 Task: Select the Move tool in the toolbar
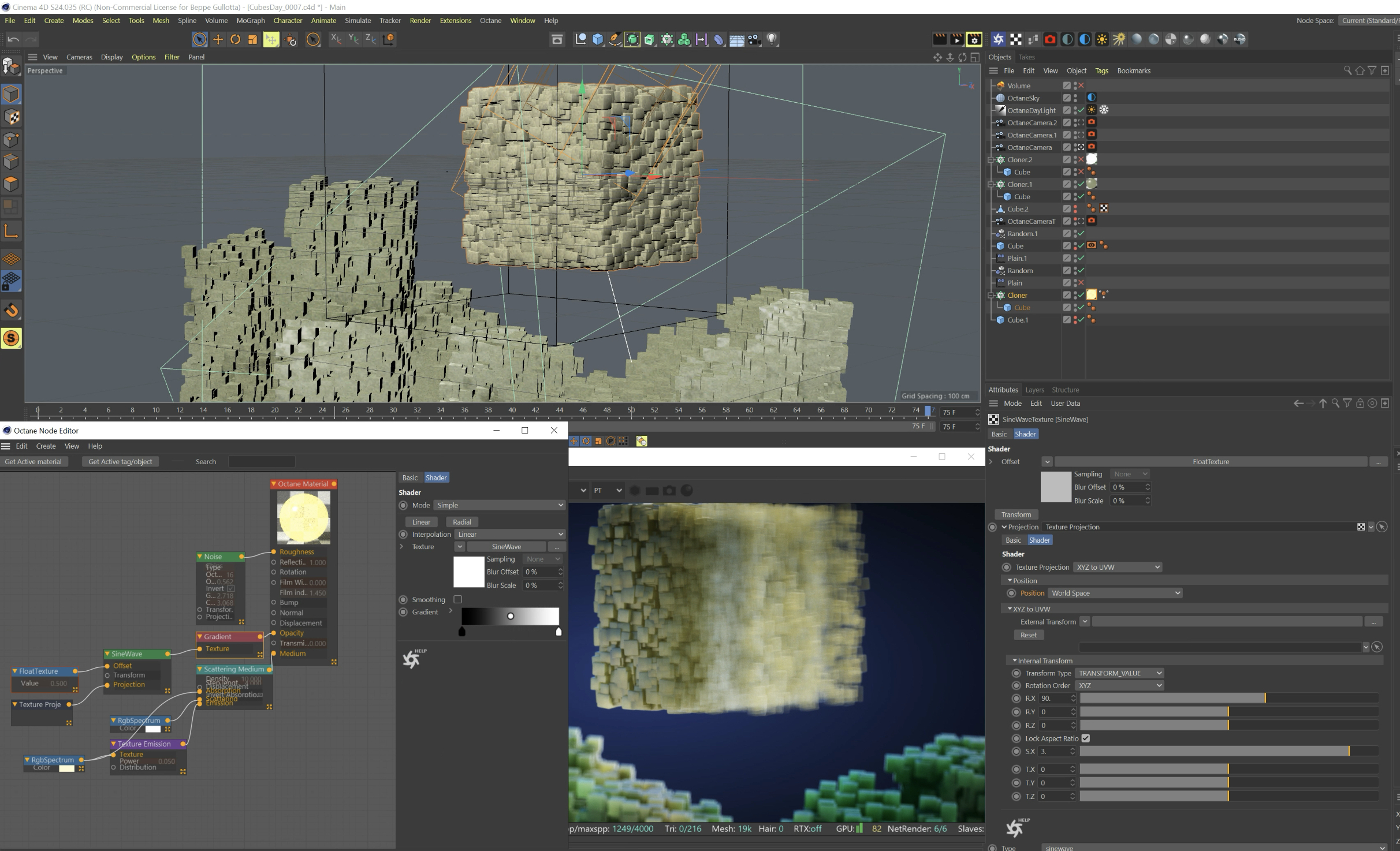click(218, 39)
